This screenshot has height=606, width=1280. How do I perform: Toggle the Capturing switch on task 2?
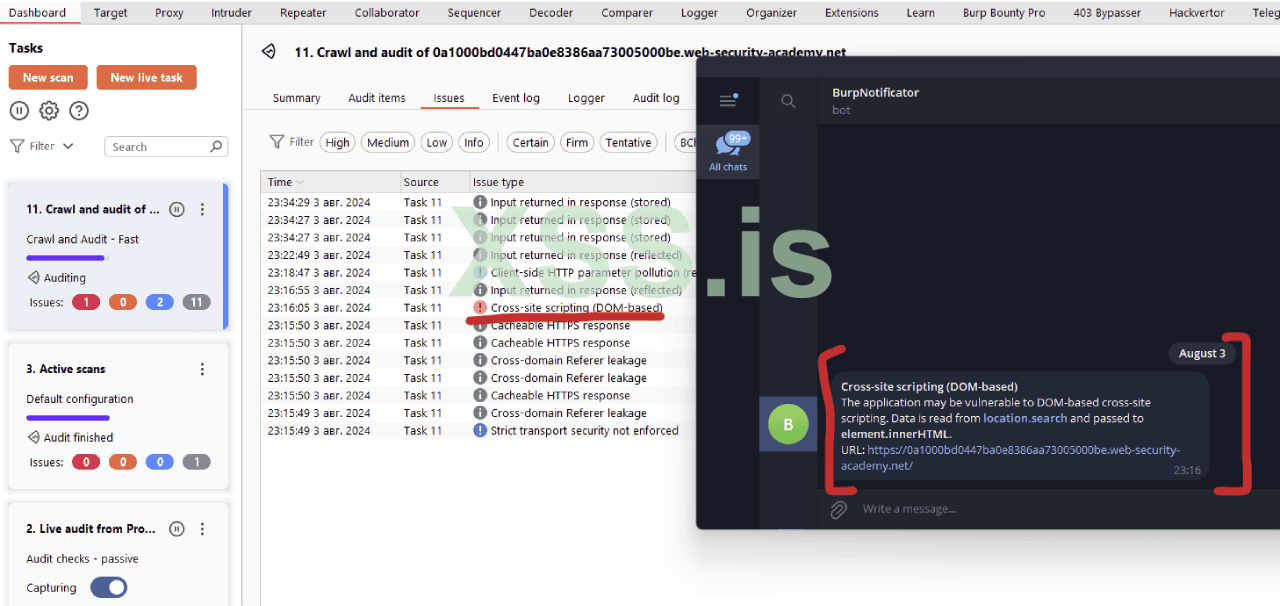pos(109,587)
